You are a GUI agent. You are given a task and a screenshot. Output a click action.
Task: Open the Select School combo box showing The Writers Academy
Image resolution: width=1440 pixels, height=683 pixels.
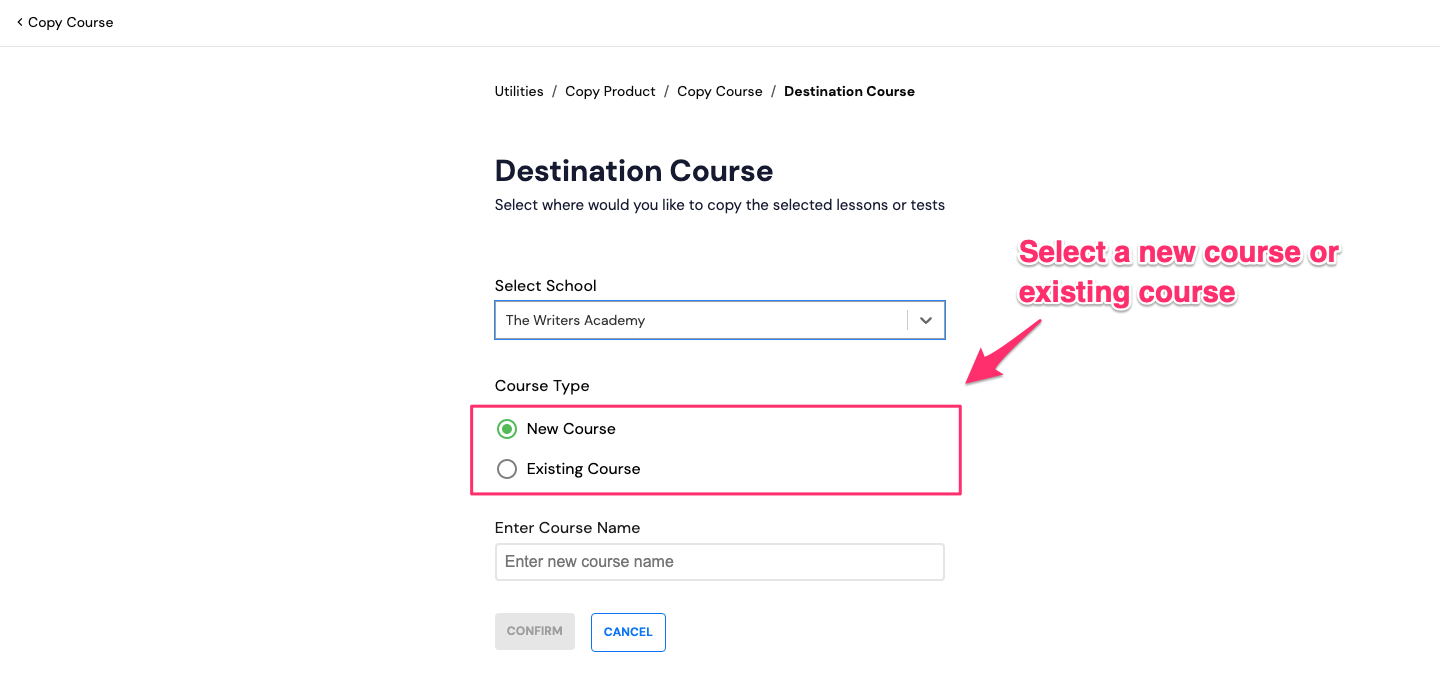click(x=719, y=320)
